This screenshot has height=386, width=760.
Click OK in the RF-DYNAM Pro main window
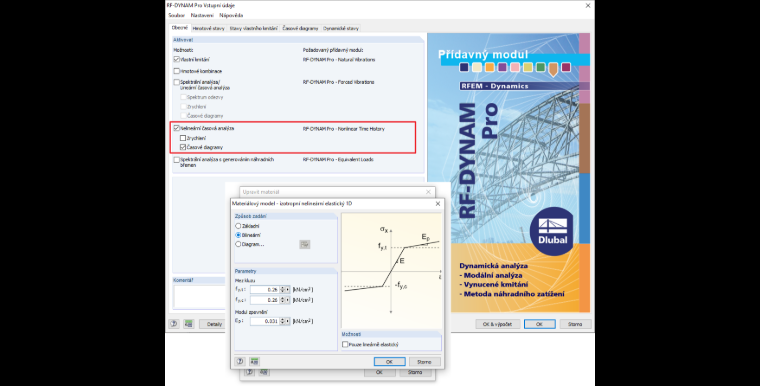[539, 324]
